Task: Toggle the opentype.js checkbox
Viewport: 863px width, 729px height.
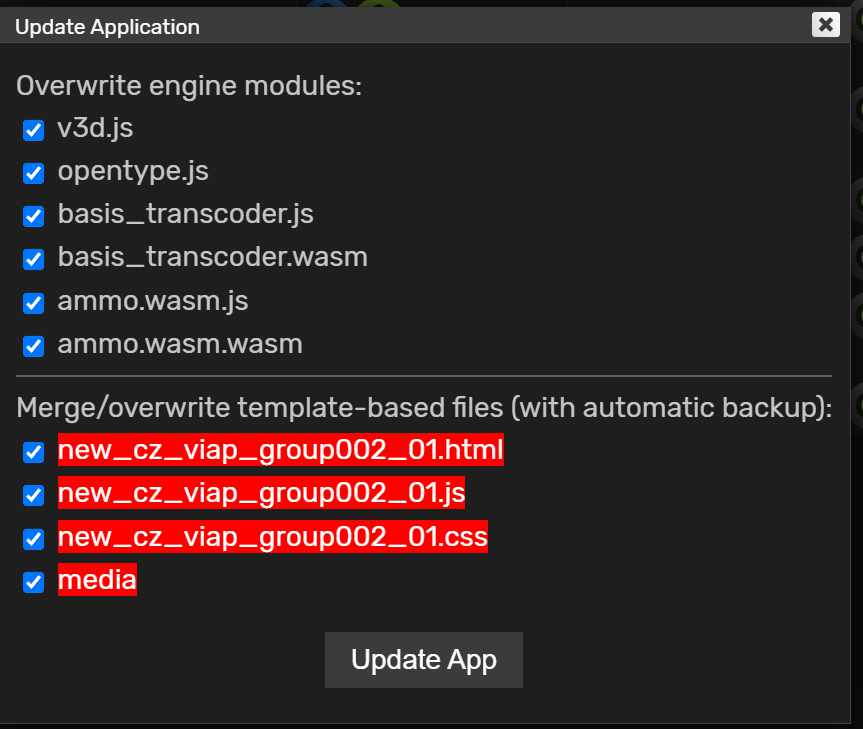Action: (34, 173)
